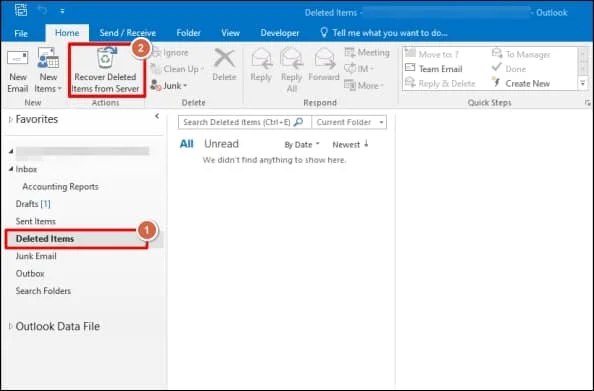Open the New Items button
The height and width of the screenshot is (391, 594).
pos(48,70)
